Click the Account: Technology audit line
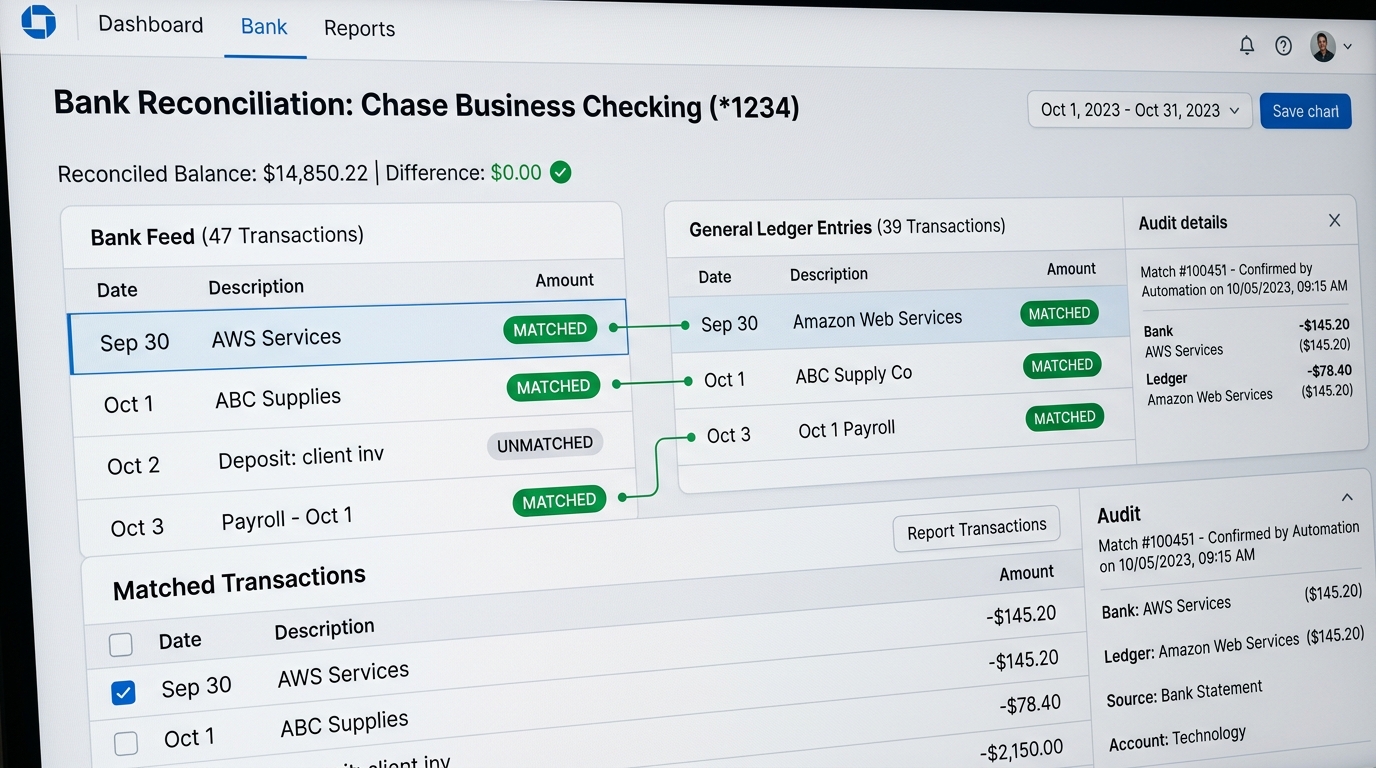 click(1177, 738)
